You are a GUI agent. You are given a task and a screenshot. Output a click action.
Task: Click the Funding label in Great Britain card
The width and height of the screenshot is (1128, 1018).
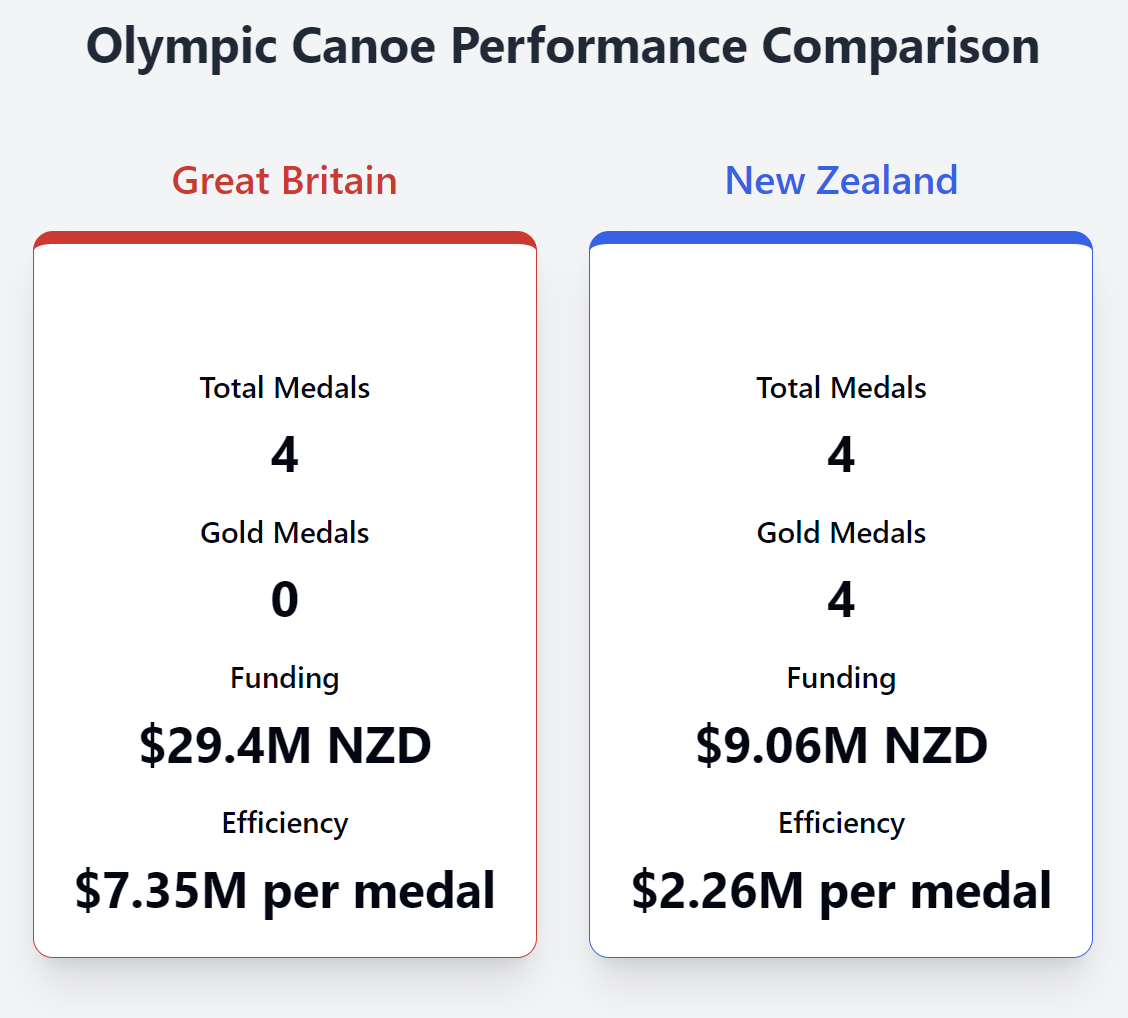(284, 678)
